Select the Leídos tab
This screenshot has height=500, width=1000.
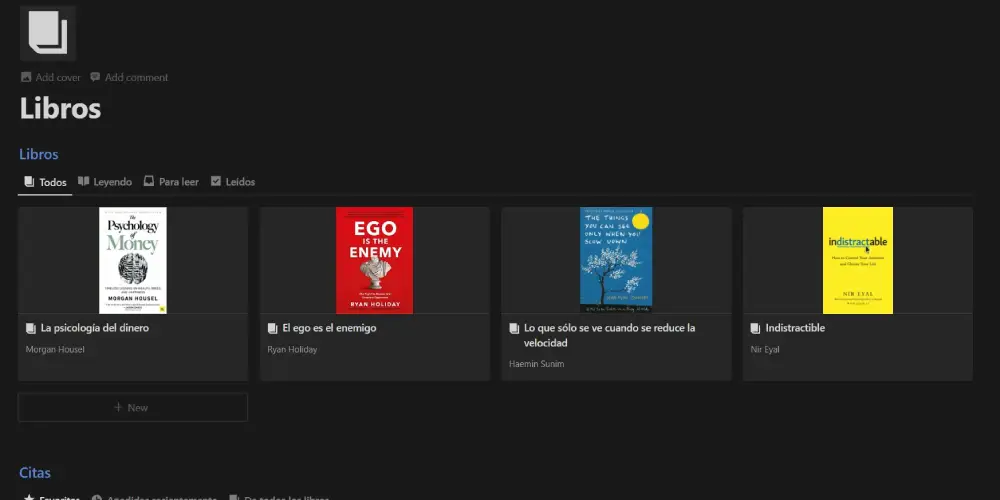pos(233,182)
